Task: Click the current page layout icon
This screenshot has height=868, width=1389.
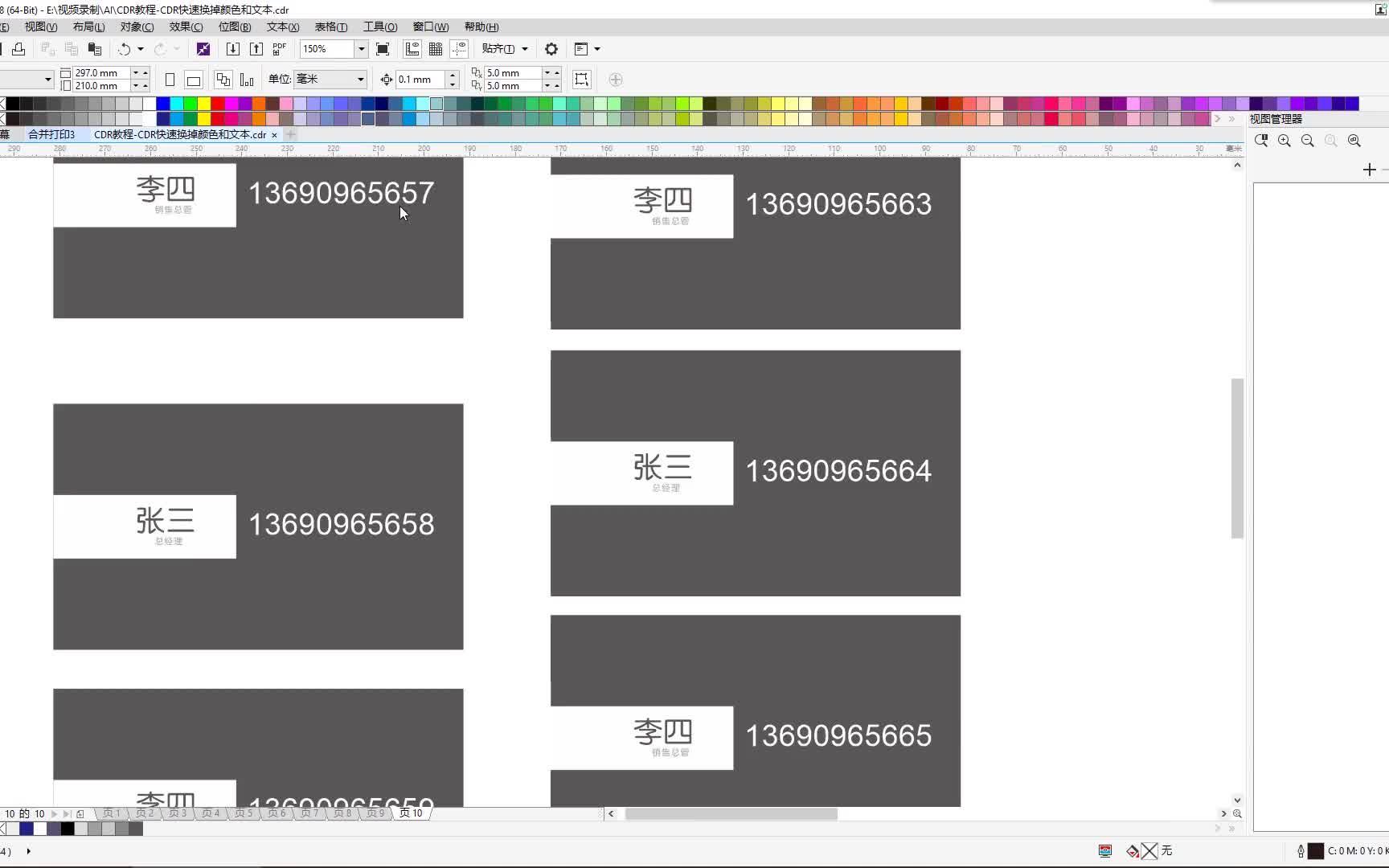Action: pyautogui.click(x=247, y=80)
